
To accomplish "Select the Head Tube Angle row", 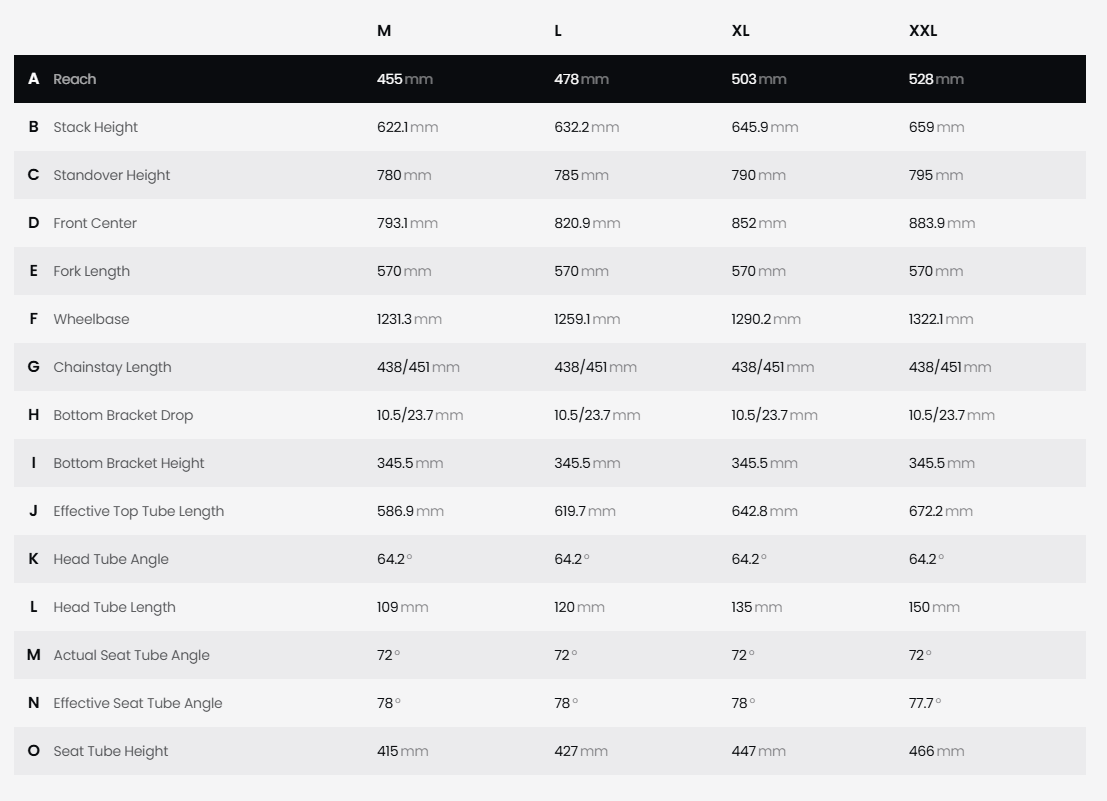I will point(550,559).
